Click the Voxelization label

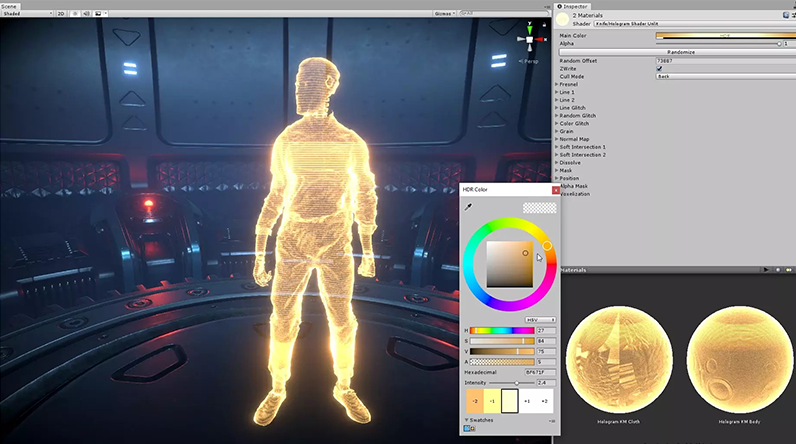click(x=575, y=194)
